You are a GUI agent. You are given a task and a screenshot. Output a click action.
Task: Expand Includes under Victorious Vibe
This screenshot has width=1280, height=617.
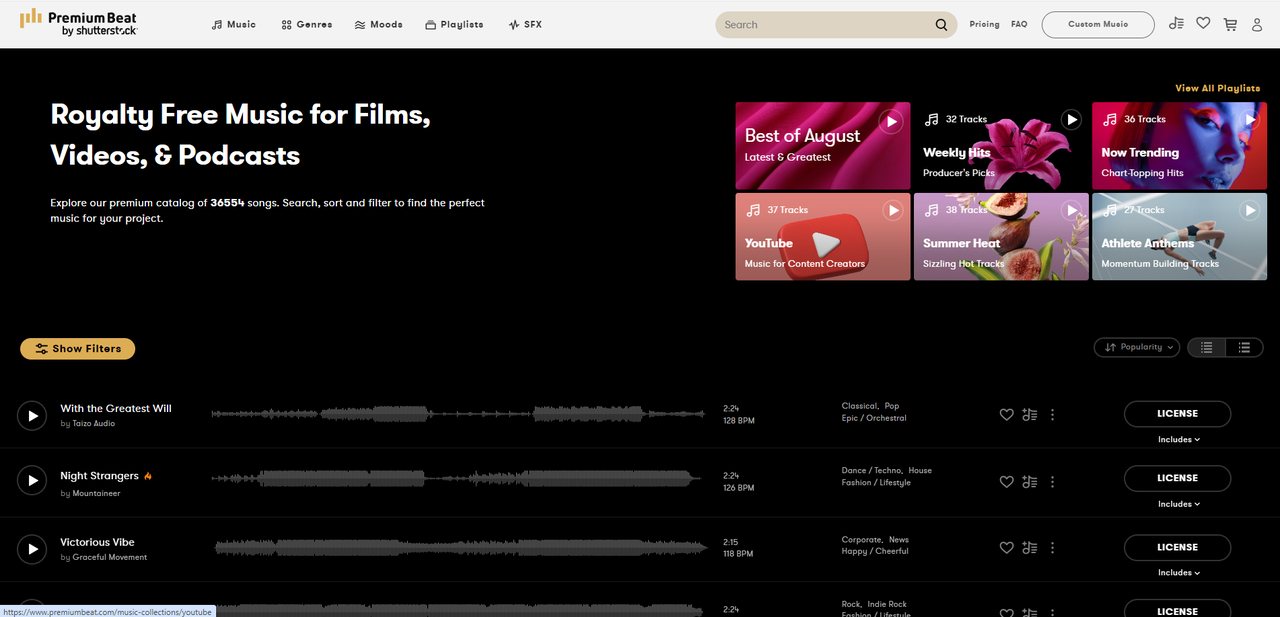tap(1179, 572)
